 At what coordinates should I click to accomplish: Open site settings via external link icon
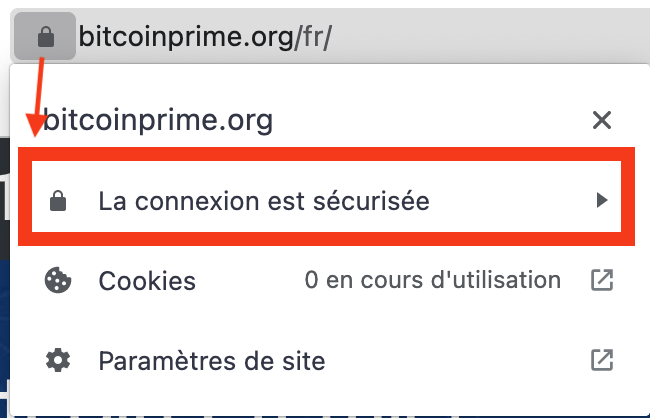tap(602, 360)
